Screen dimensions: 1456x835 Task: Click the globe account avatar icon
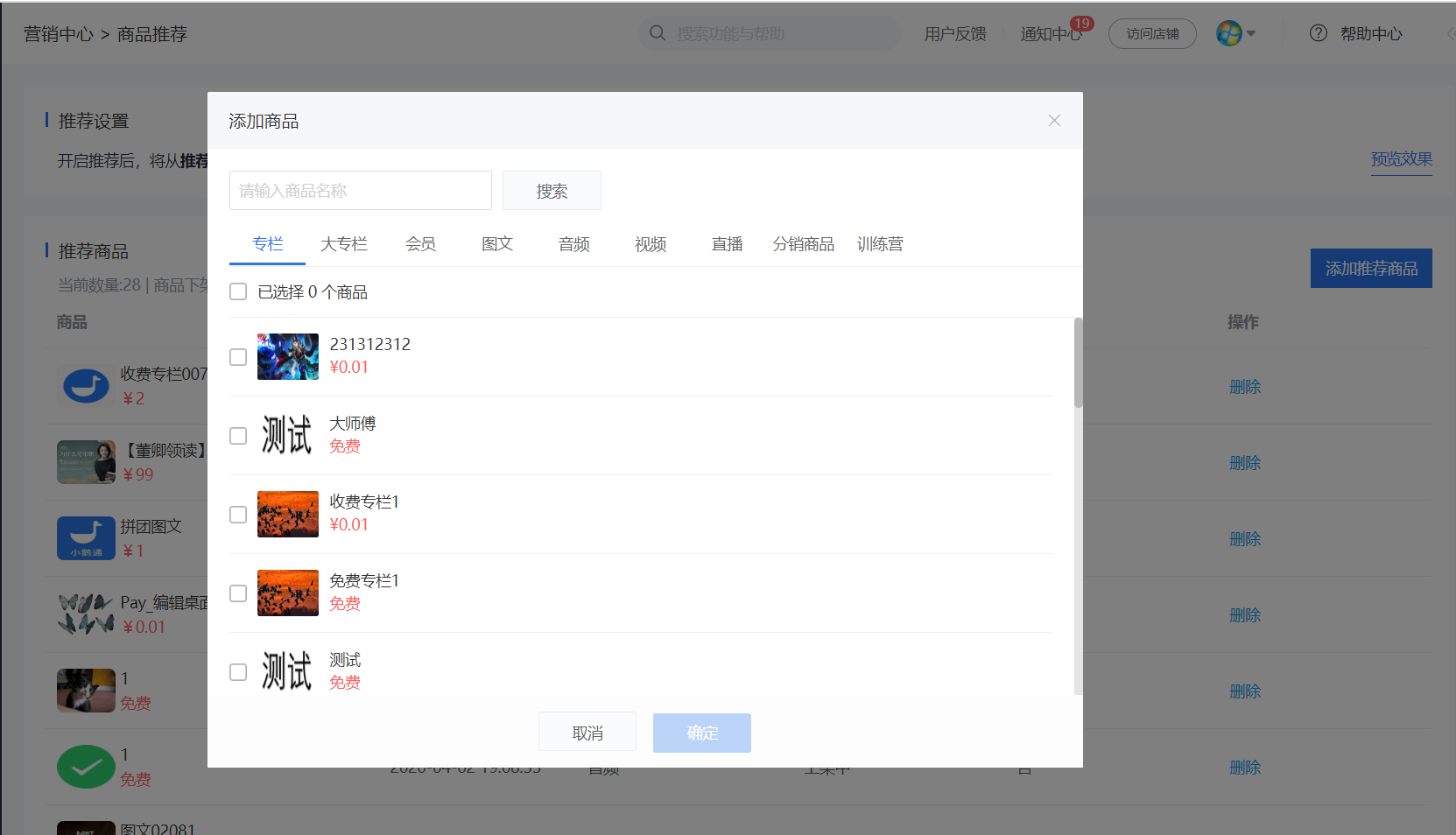pyautogui.click(x=1229, y=33)
